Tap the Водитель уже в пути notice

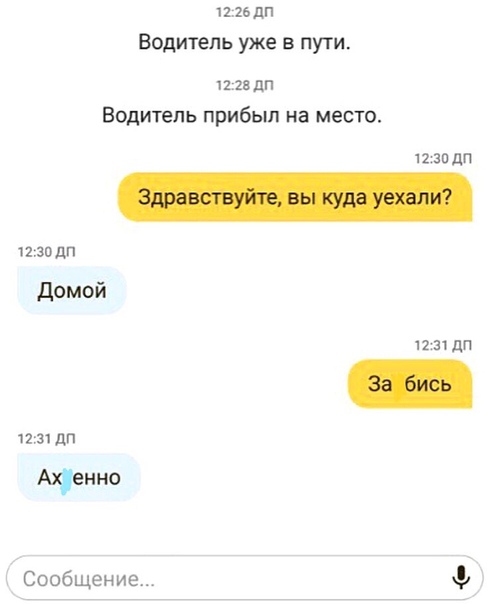point(245,42)
